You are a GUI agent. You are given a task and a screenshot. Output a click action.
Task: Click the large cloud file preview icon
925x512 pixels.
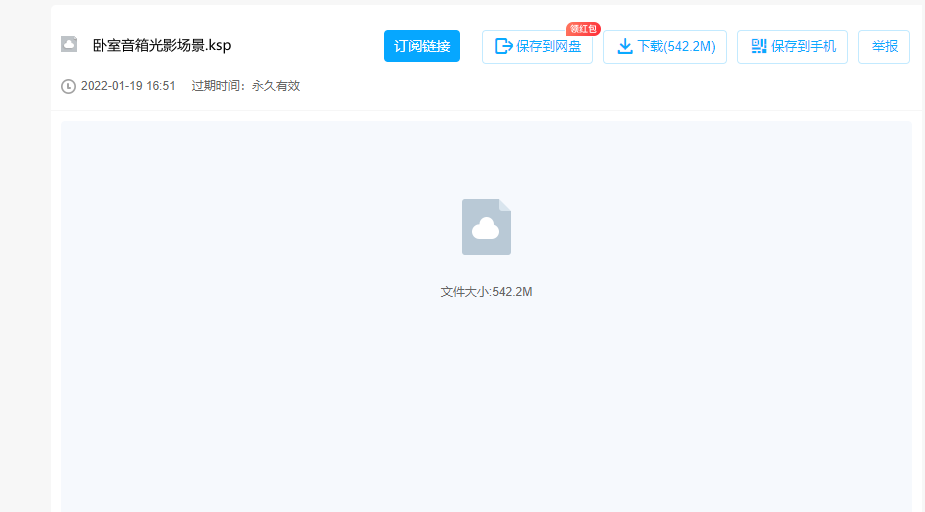tap(486, 227)
